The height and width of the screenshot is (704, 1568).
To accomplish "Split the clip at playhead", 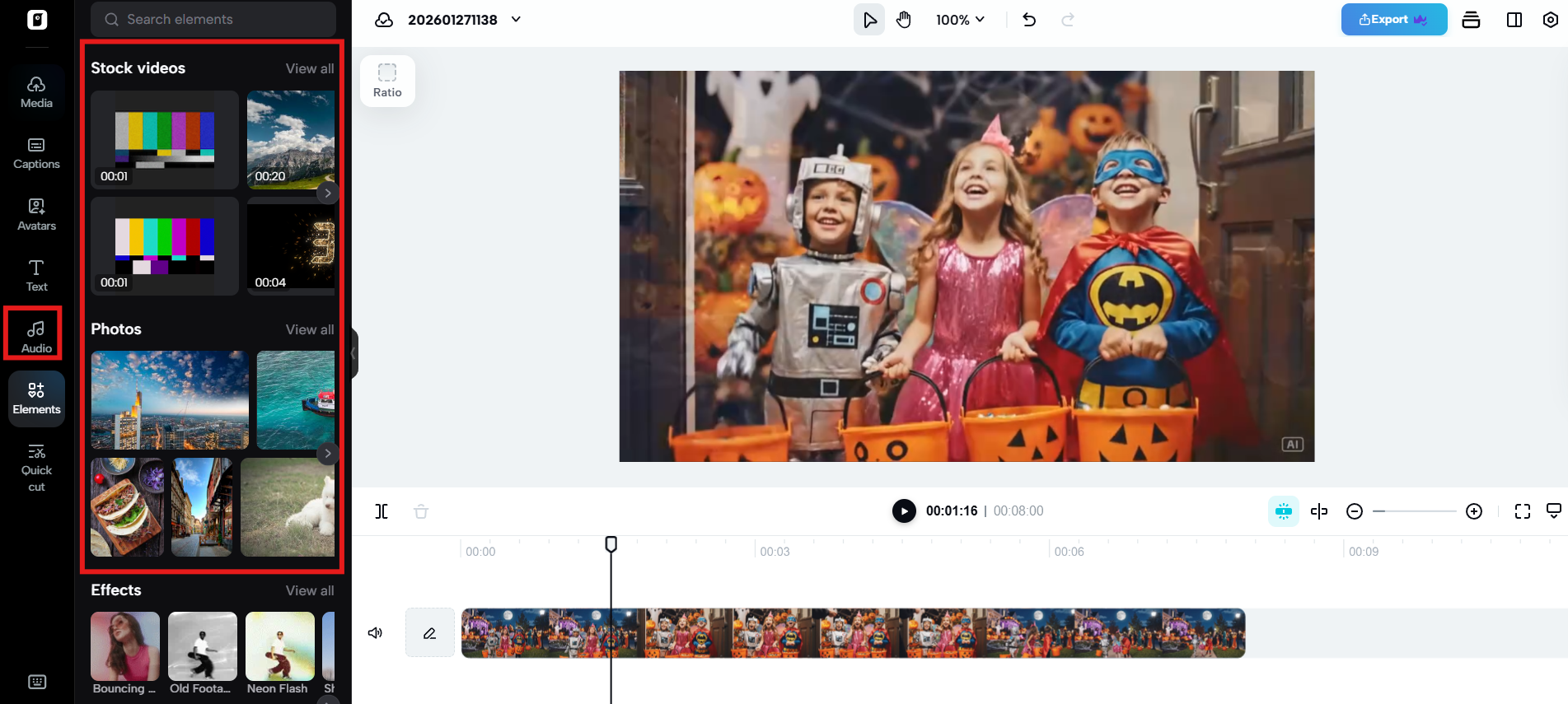I will (381, 511).
